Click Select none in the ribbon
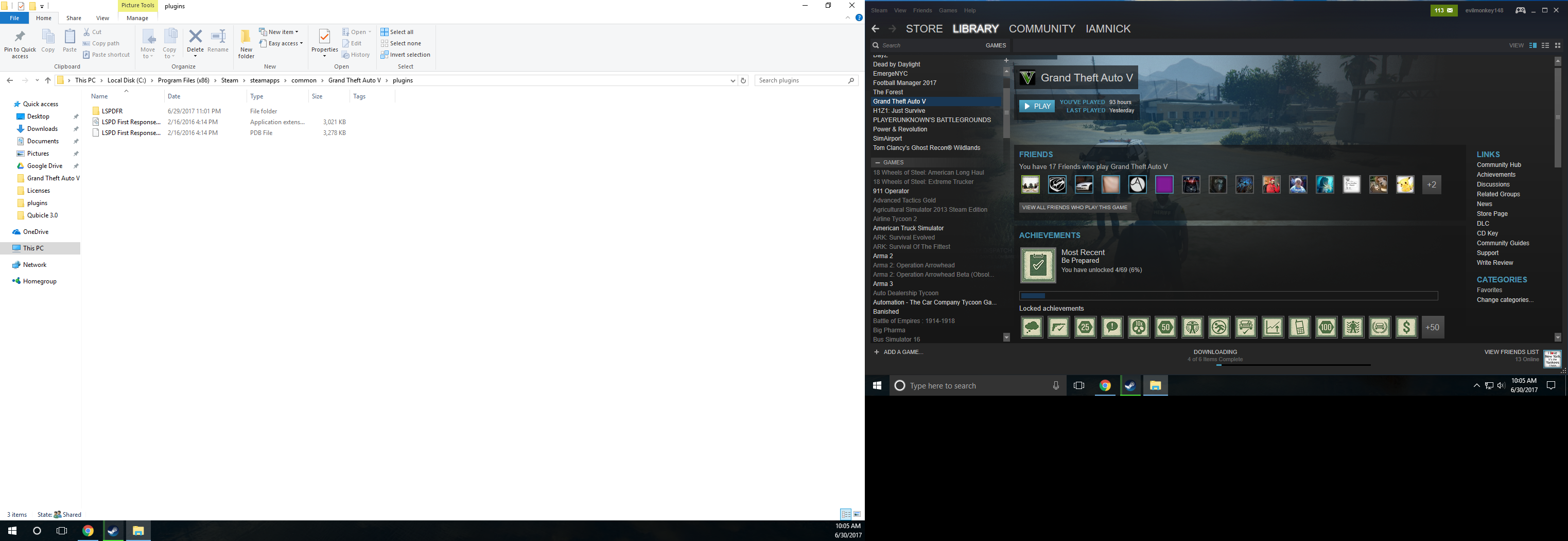1568x541 pixels. [x=400, y=43]
